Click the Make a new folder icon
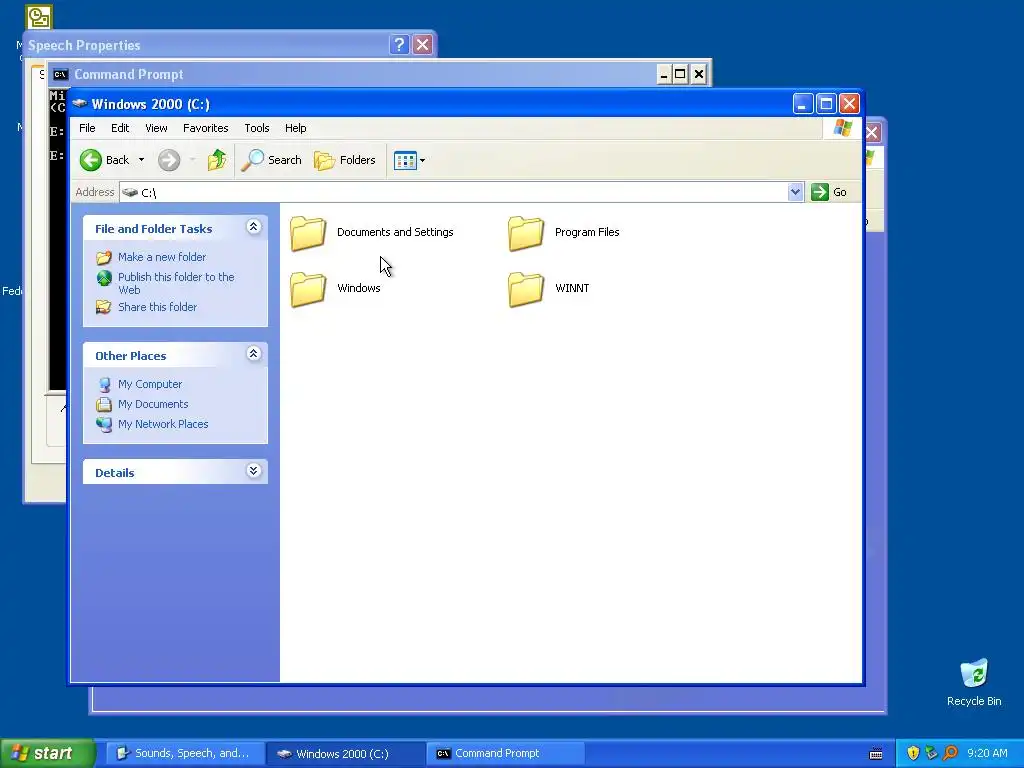The image size is (1024, 768). pyautogui.click(x=104, y=257)
